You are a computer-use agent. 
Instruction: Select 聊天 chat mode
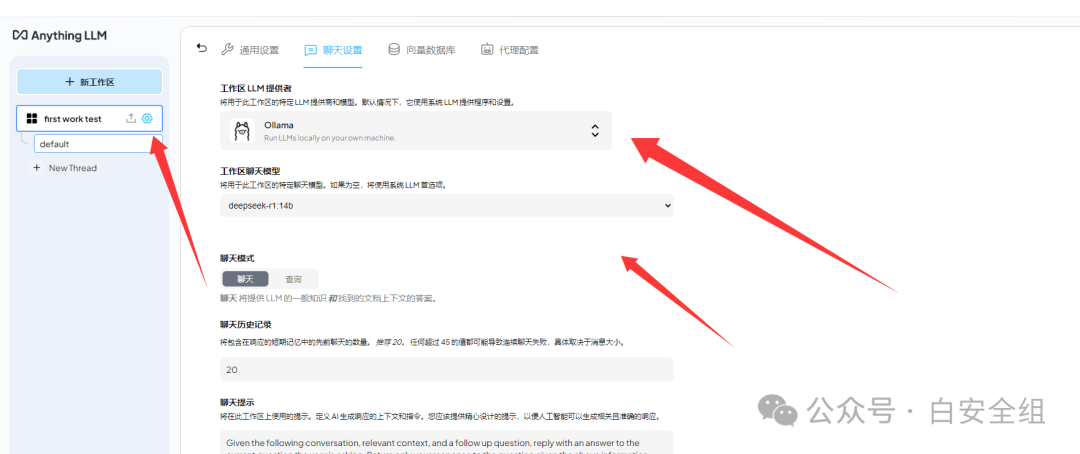pyautogui.click(x=245, y=279)
